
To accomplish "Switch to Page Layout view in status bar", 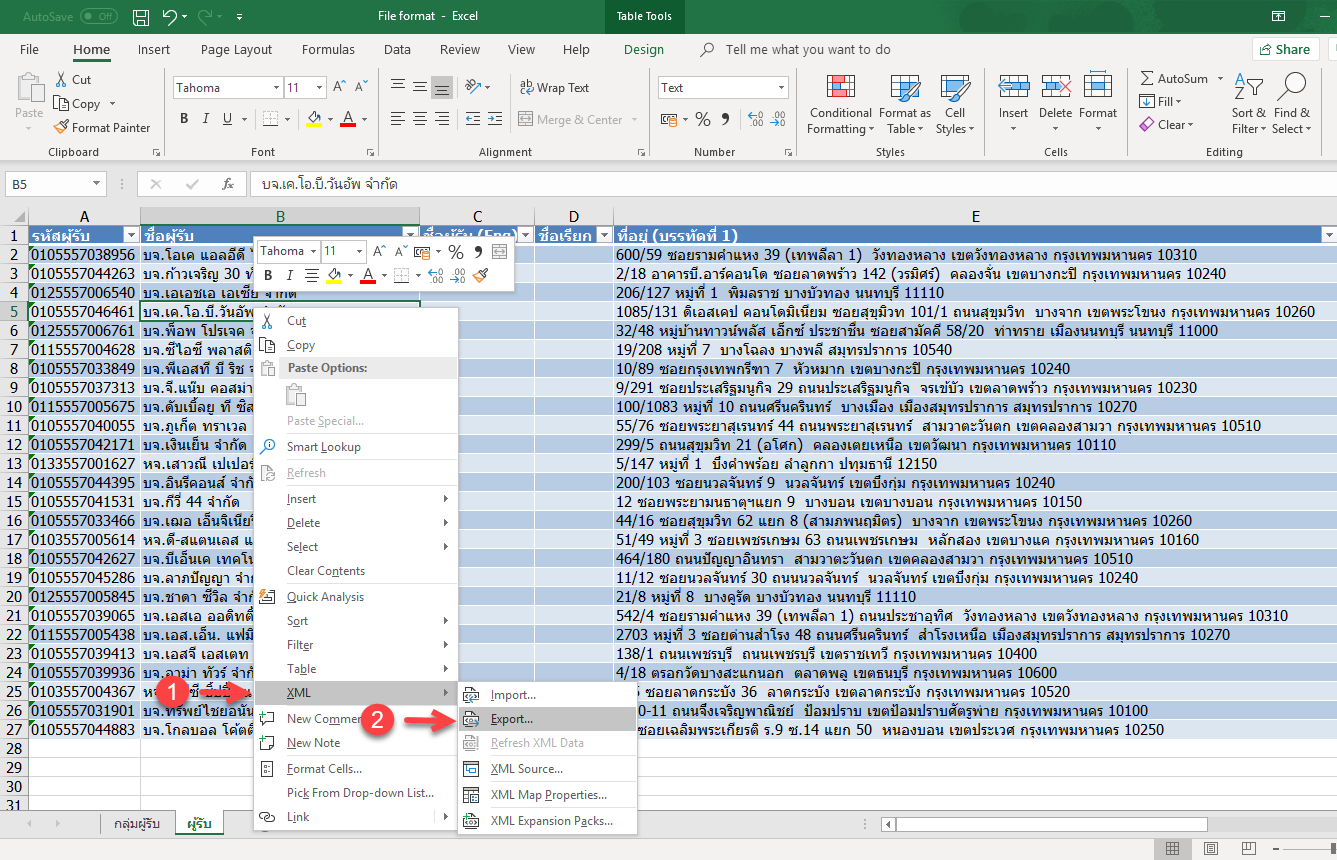I will click(x=1209, y=848).
